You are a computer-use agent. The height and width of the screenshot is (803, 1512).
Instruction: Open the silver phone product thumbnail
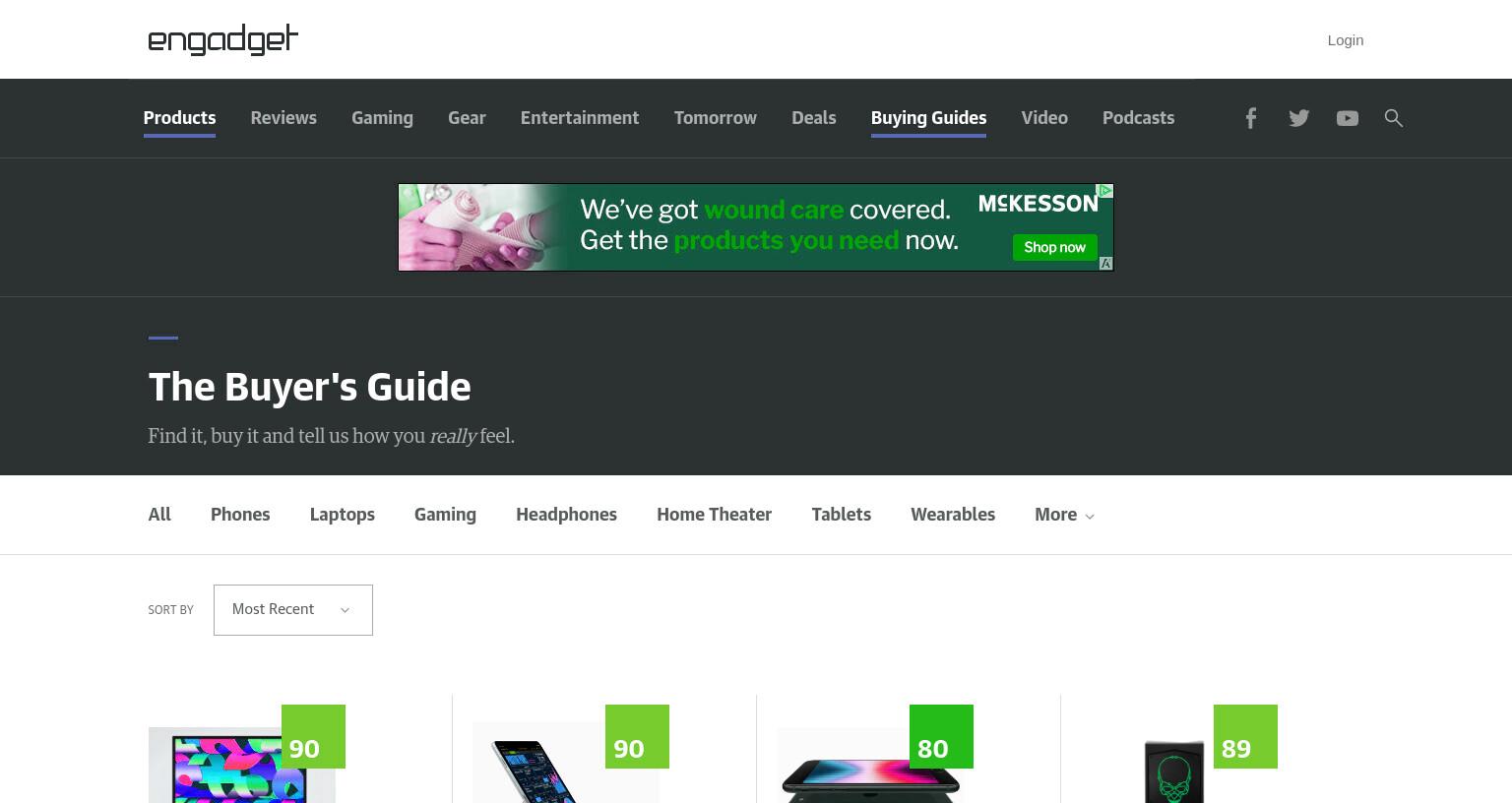coord(565,764)
